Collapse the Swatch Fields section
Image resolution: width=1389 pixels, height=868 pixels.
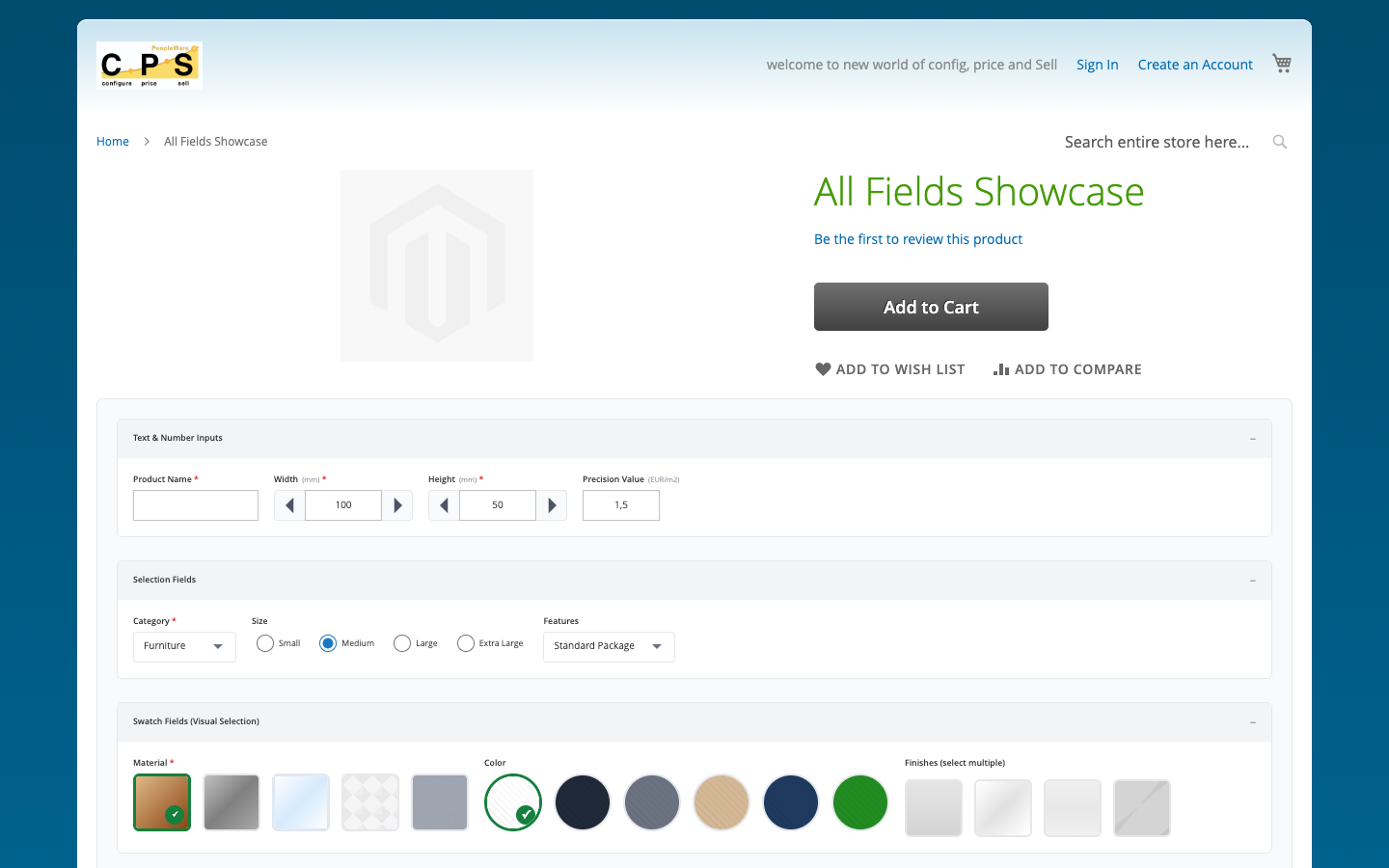[x=1252, y=721]
